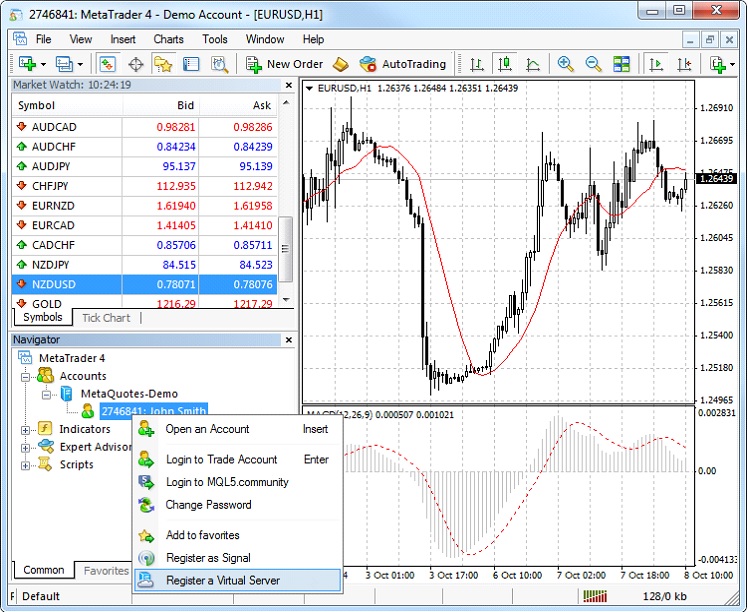Open the Charts menu

(x=168, y=39)
